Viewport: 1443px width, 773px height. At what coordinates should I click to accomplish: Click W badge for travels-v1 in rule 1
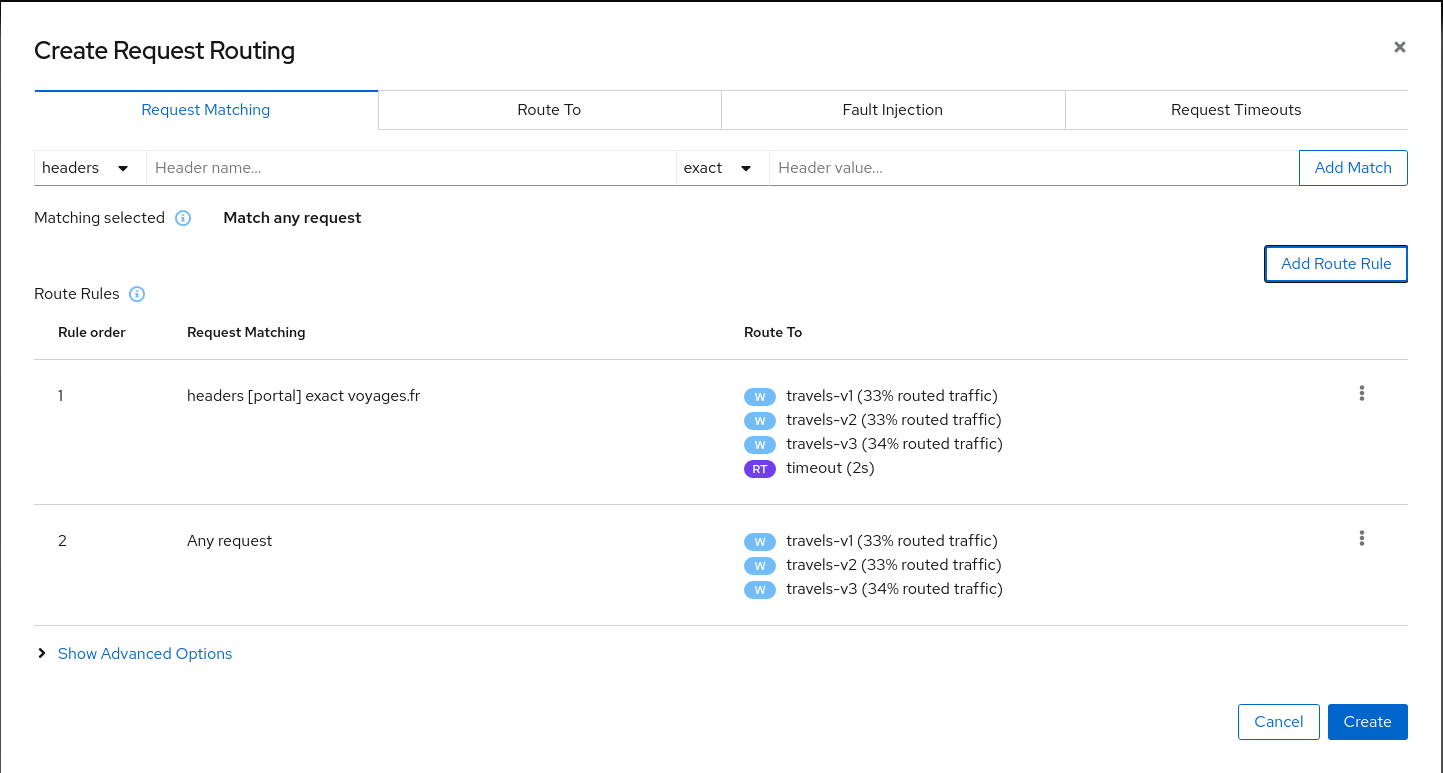coord(759,397)
